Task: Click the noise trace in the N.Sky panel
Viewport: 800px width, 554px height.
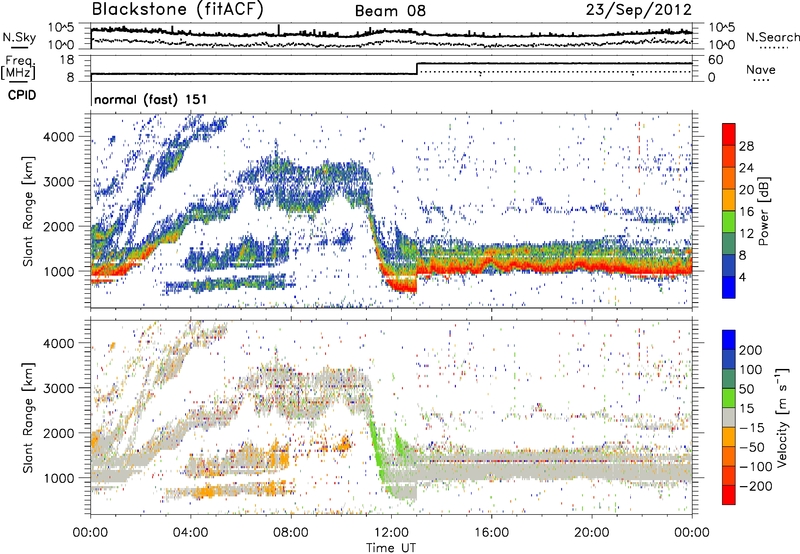Action: [x=391, y=32]
